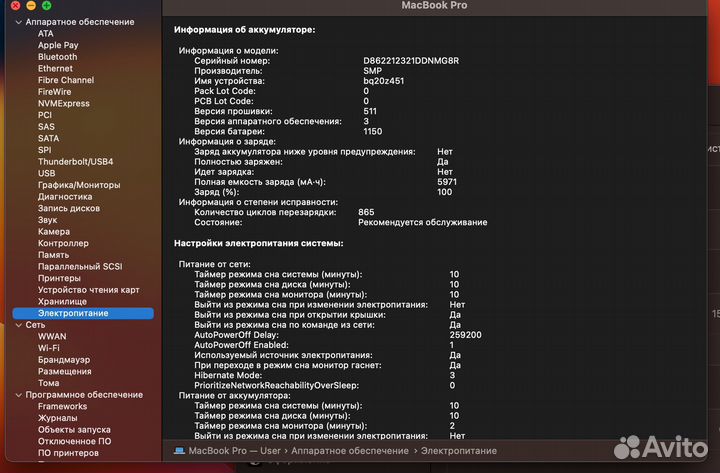Collapse the Сеть section chevron

[x=18, y=325]
